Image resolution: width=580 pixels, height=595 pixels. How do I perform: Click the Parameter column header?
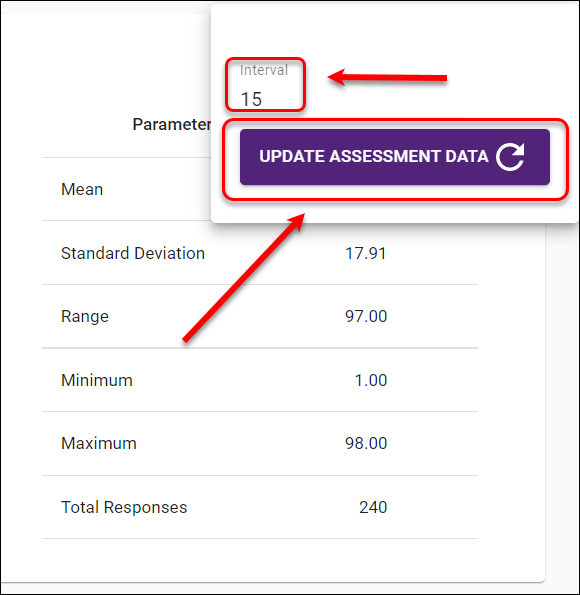click(x=171, y=124)
